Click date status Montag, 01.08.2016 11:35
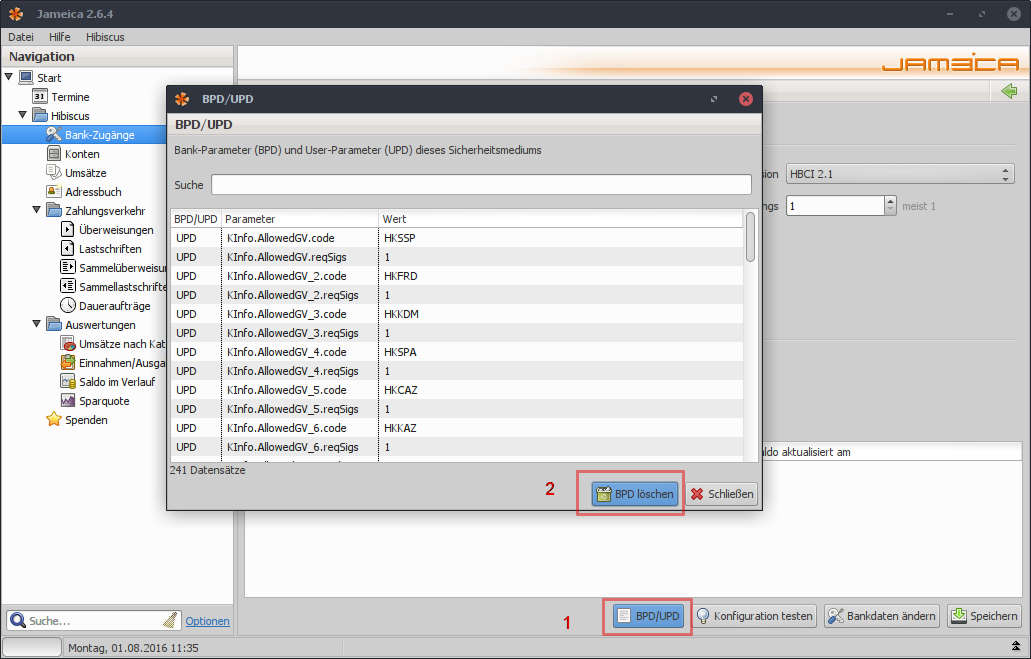The height and width of the screenshot is (659, 1031). 133,648
